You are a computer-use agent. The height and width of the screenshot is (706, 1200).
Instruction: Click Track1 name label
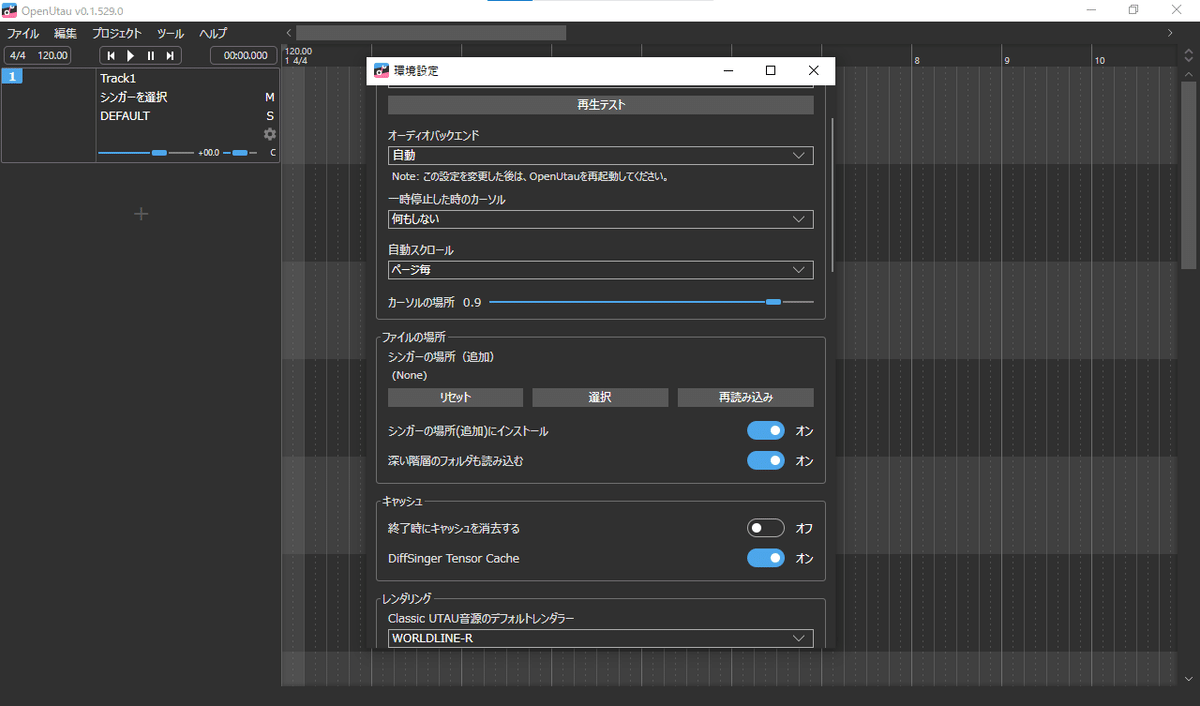click(118, 78)
